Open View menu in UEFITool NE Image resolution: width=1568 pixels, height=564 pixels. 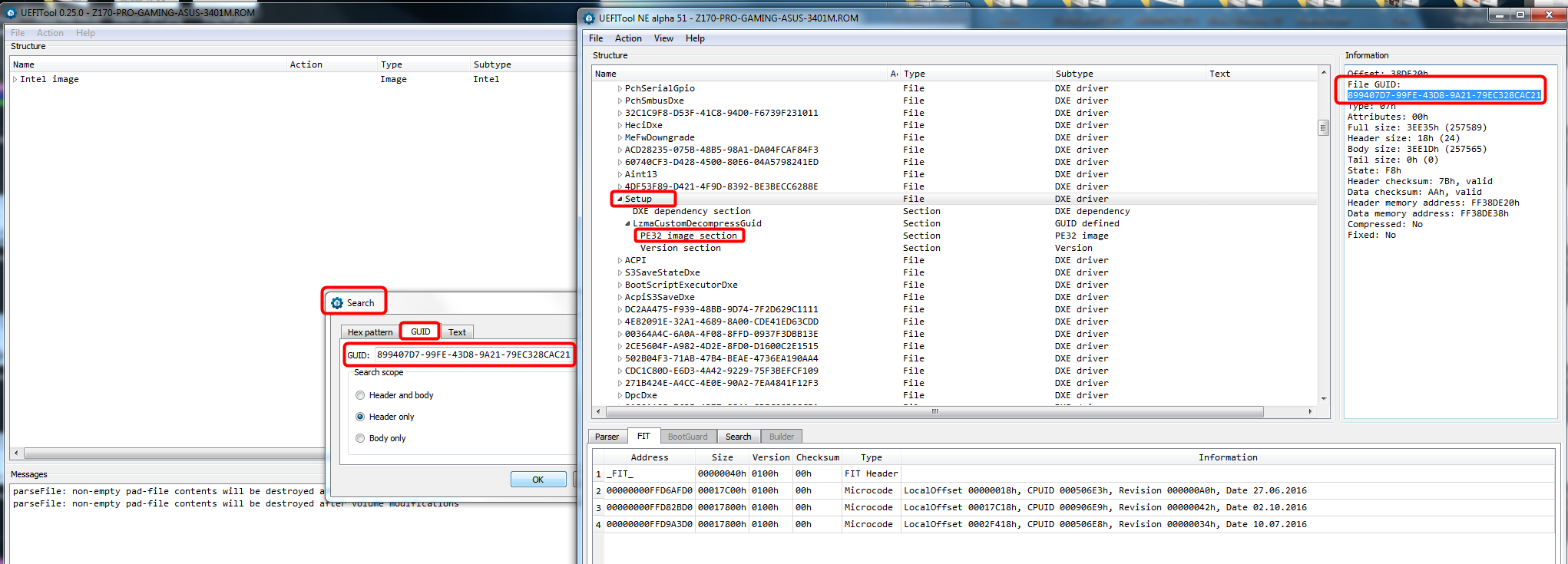click(x=663, y=38)
